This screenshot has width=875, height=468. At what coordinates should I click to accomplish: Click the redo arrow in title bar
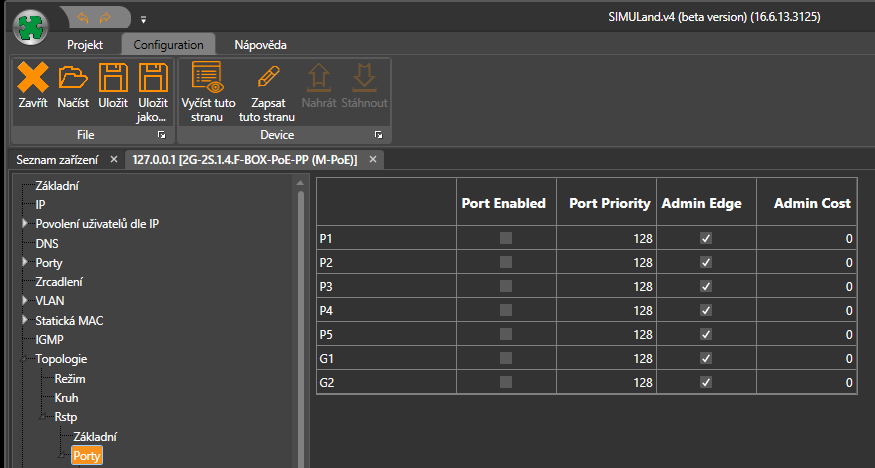[105, 18]
